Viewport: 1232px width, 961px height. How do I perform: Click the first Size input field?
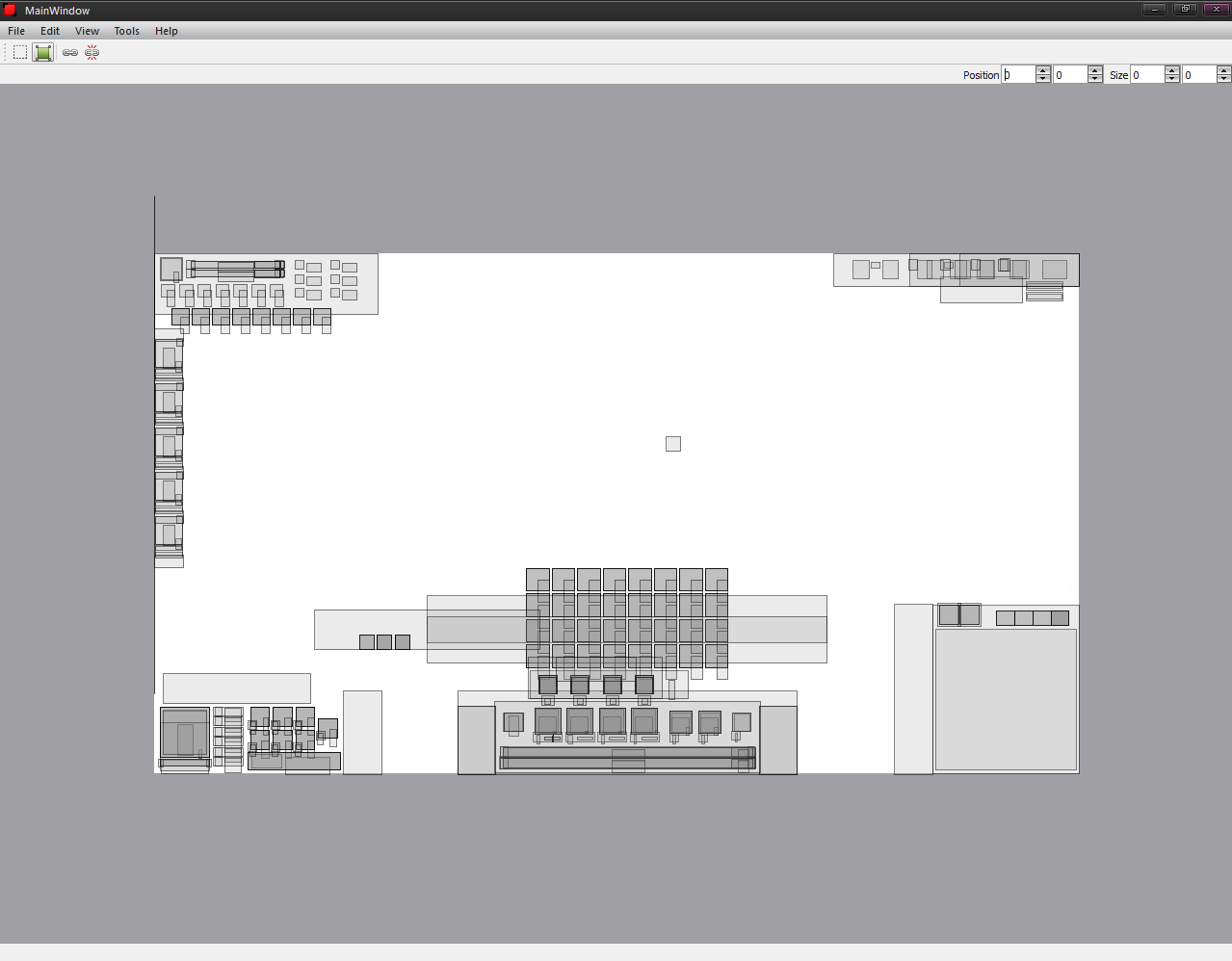pyautogui.click(x=1147, y=74)
